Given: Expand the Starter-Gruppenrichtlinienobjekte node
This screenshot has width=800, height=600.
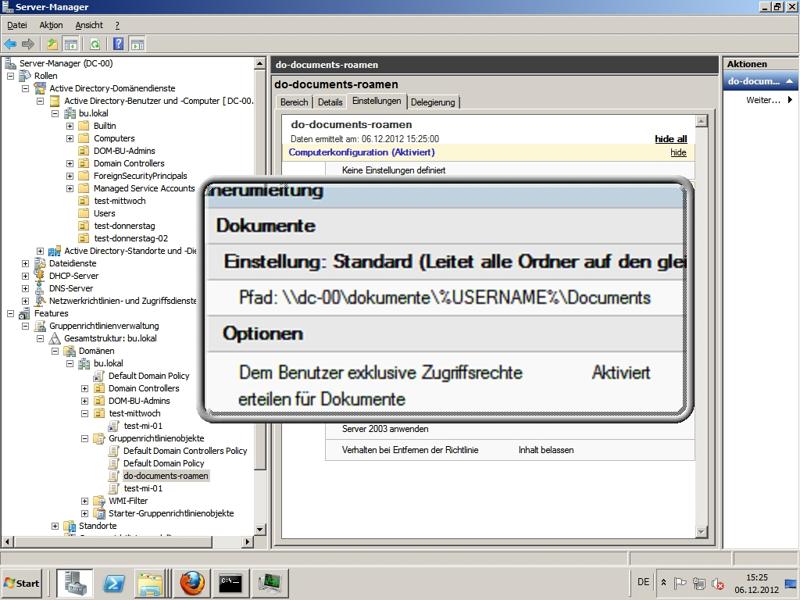Looking at the screenshot, I should point(85,513).
